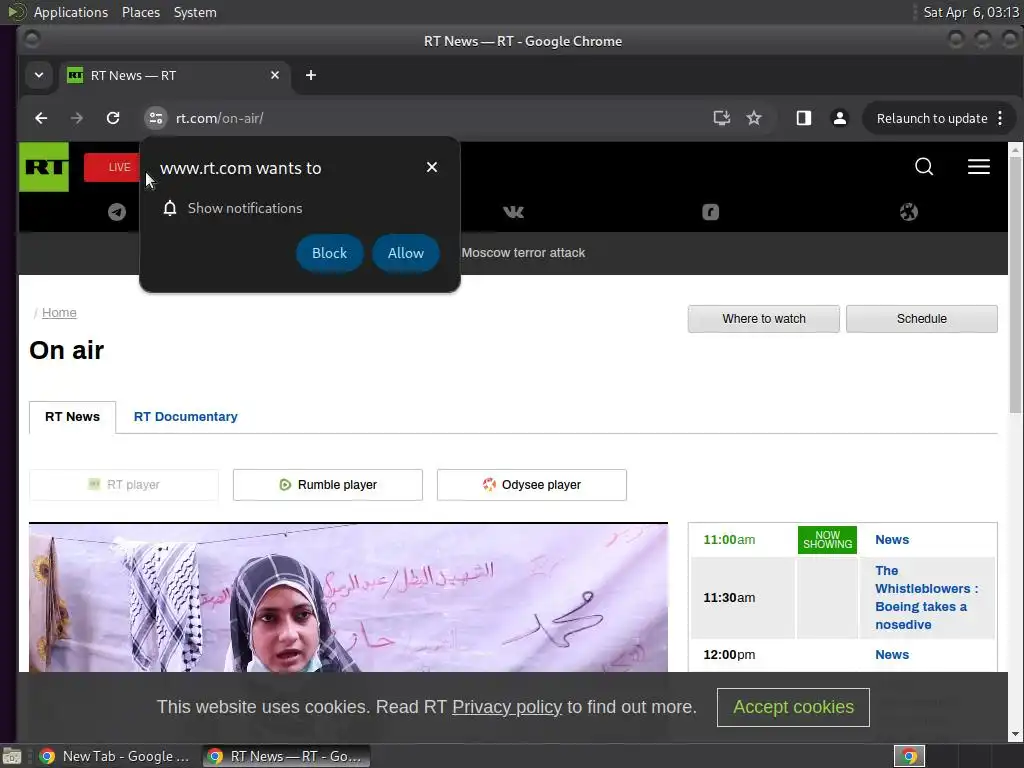The image size is (1024, 768).
Task: Click the 11:30am schedule time
Action: [729, 598]
